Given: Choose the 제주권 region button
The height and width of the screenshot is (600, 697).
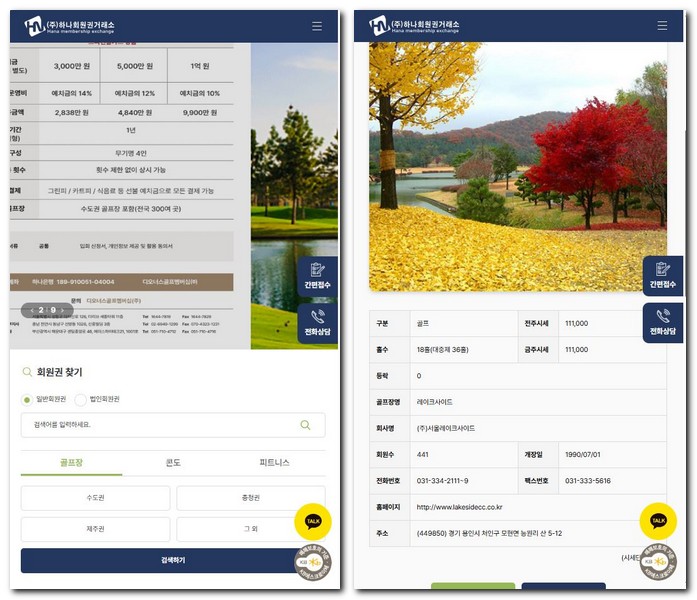Looking at the screenshot, I should tap(95, 530).
